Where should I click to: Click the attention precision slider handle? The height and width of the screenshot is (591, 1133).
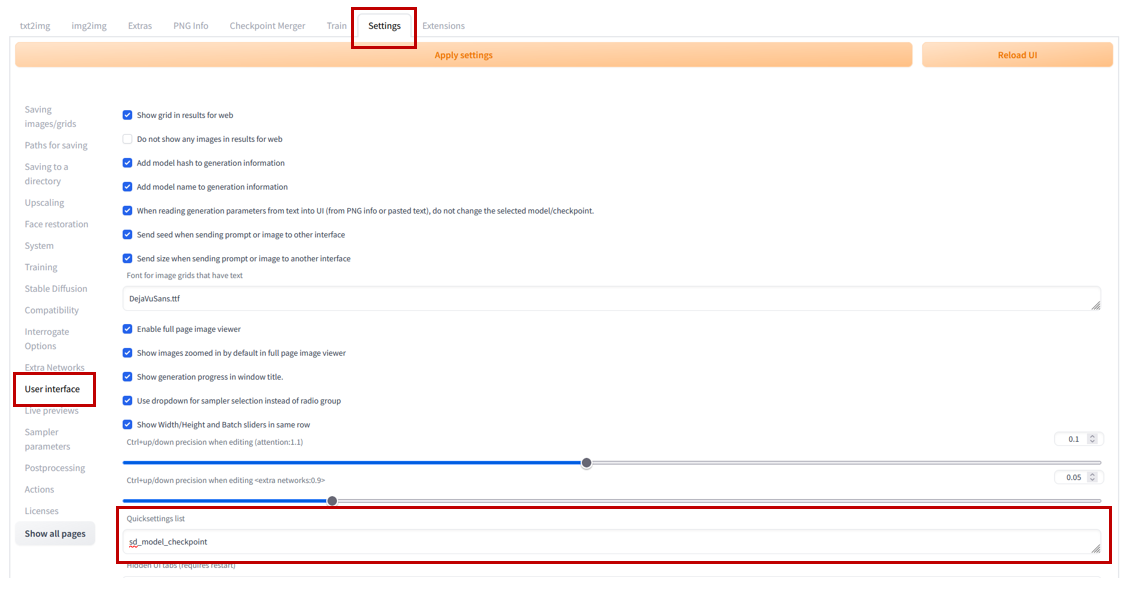(x=587, y=463)
